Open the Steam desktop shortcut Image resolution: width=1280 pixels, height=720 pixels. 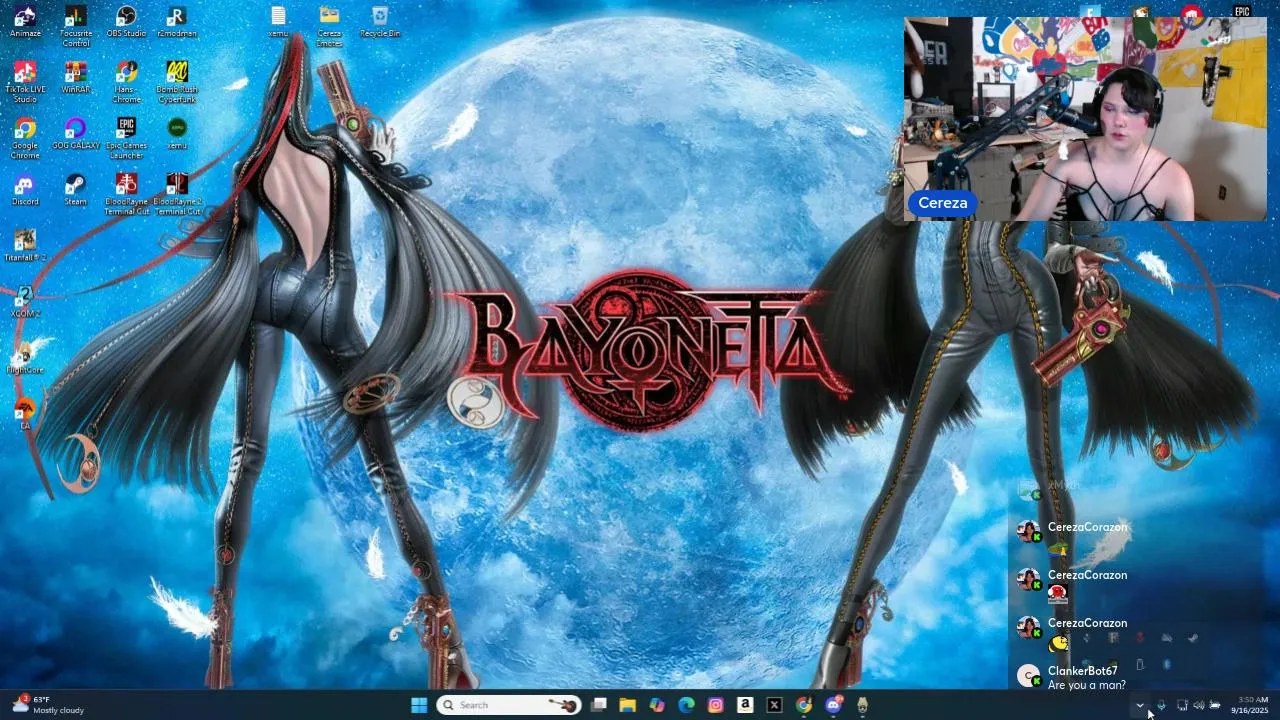75,190
